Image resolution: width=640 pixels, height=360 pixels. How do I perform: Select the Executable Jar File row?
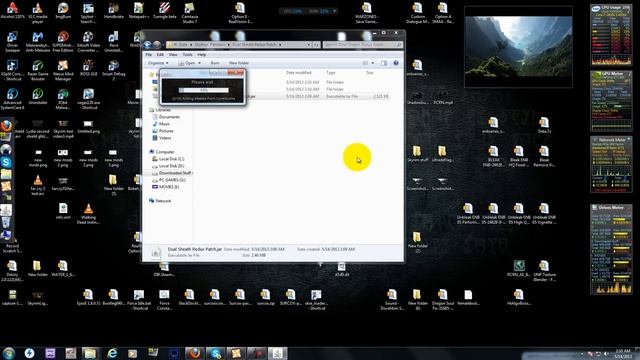(291, 96)
